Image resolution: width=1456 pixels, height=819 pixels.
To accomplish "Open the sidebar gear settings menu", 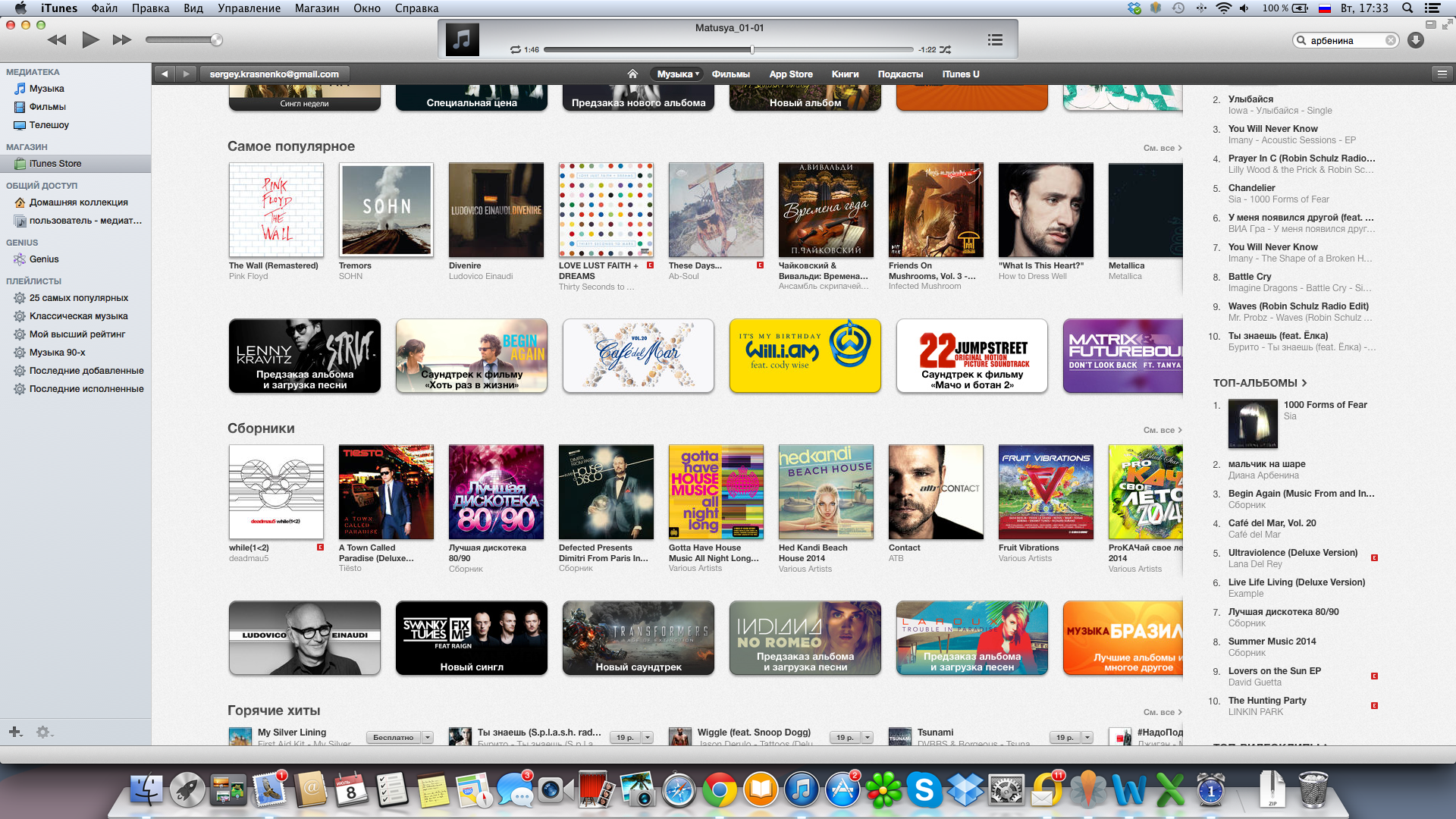I will tap(44, 732).
